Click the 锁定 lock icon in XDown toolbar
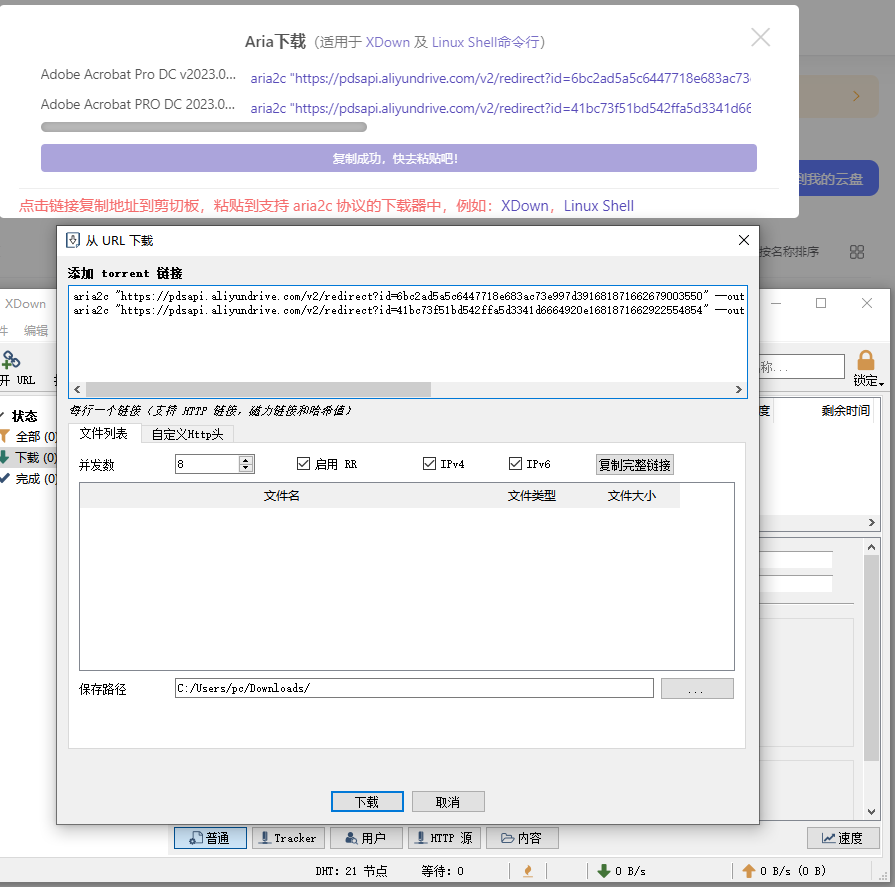 [866, 361]
